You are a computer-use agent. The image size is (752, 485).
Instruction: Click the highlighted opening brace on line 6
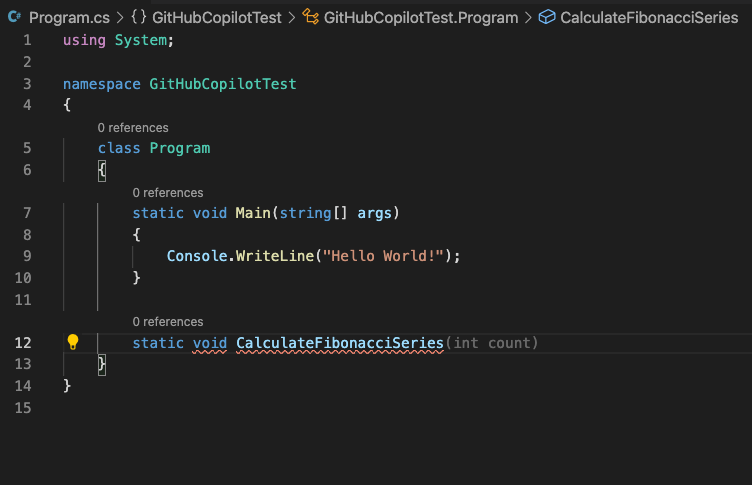[x=102, y=170]
